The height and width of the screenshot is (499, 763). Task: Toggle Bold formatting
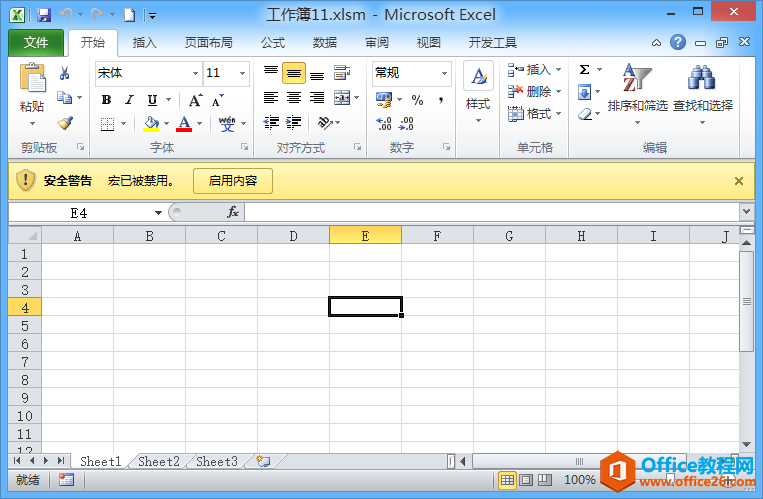click(106, 100)
